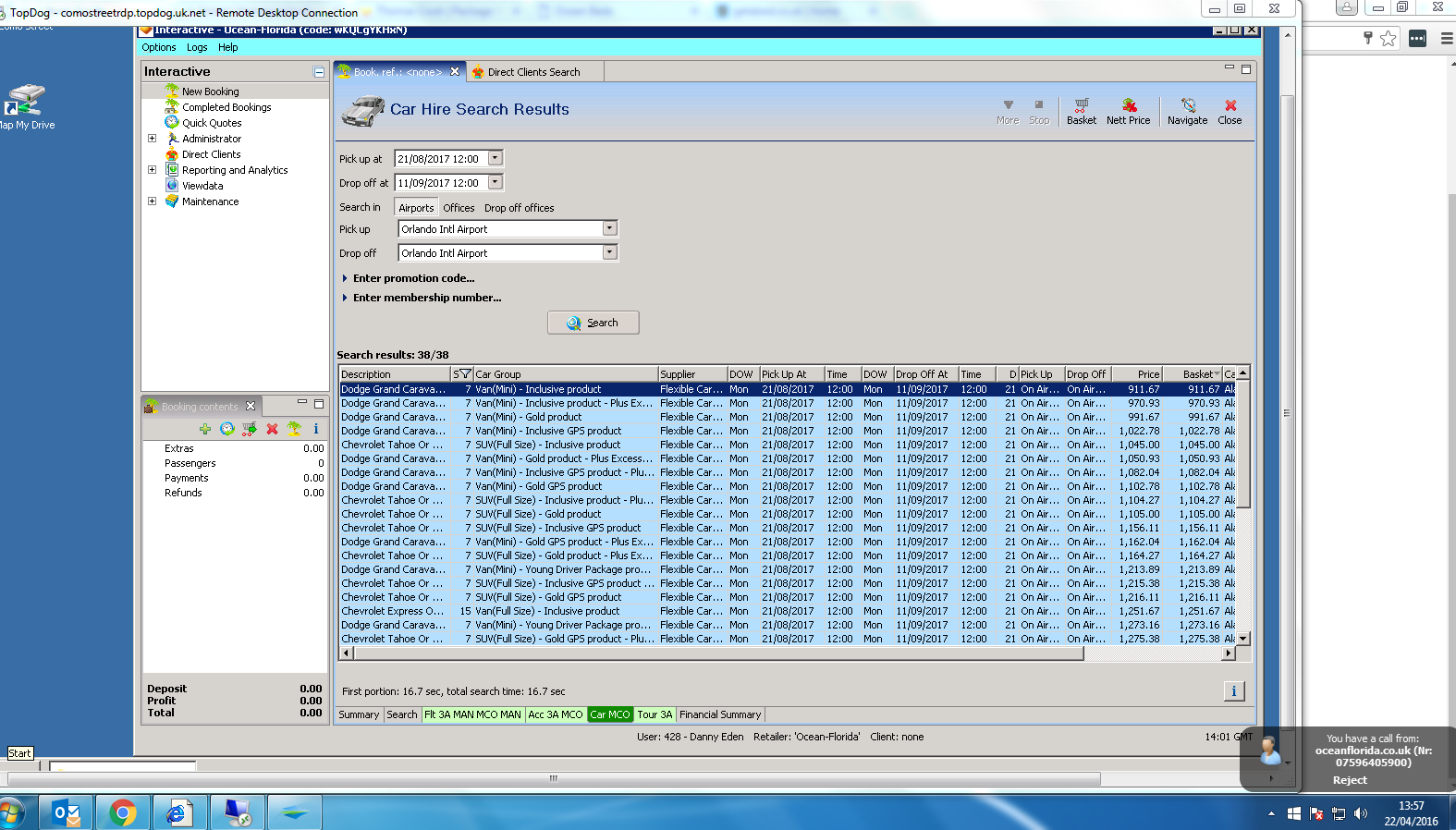Switch to the Direct Clients Search tab
1456x830 pixels.
click(533, 72)
